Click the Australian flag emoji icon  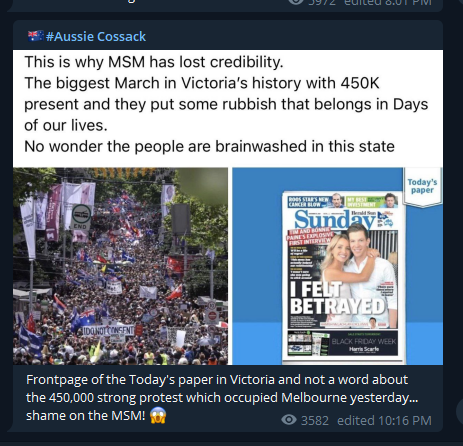(x=36, y=36)
